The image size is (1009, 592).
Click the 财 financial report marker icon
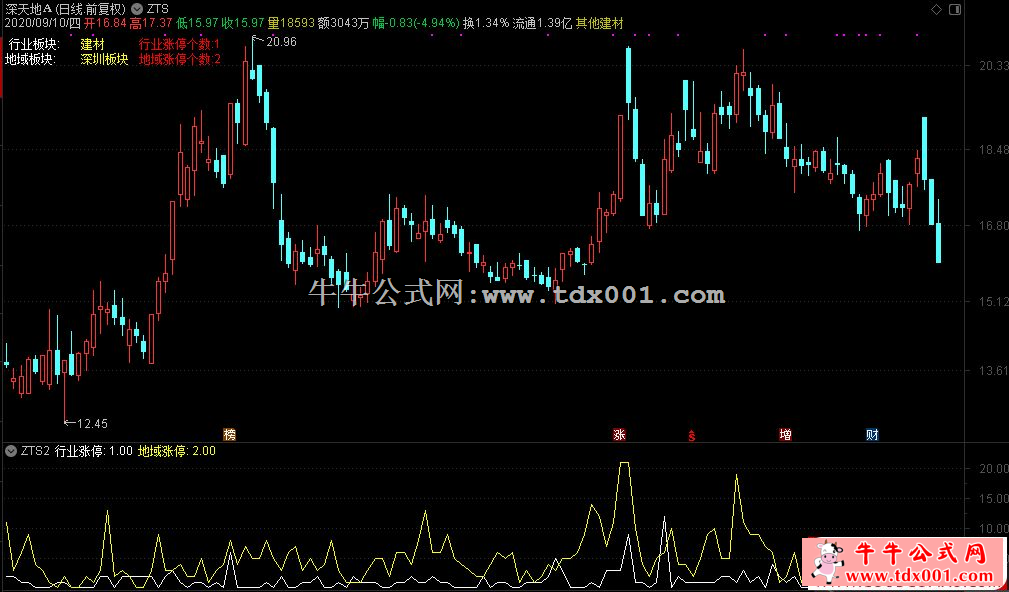click(872, 435)
